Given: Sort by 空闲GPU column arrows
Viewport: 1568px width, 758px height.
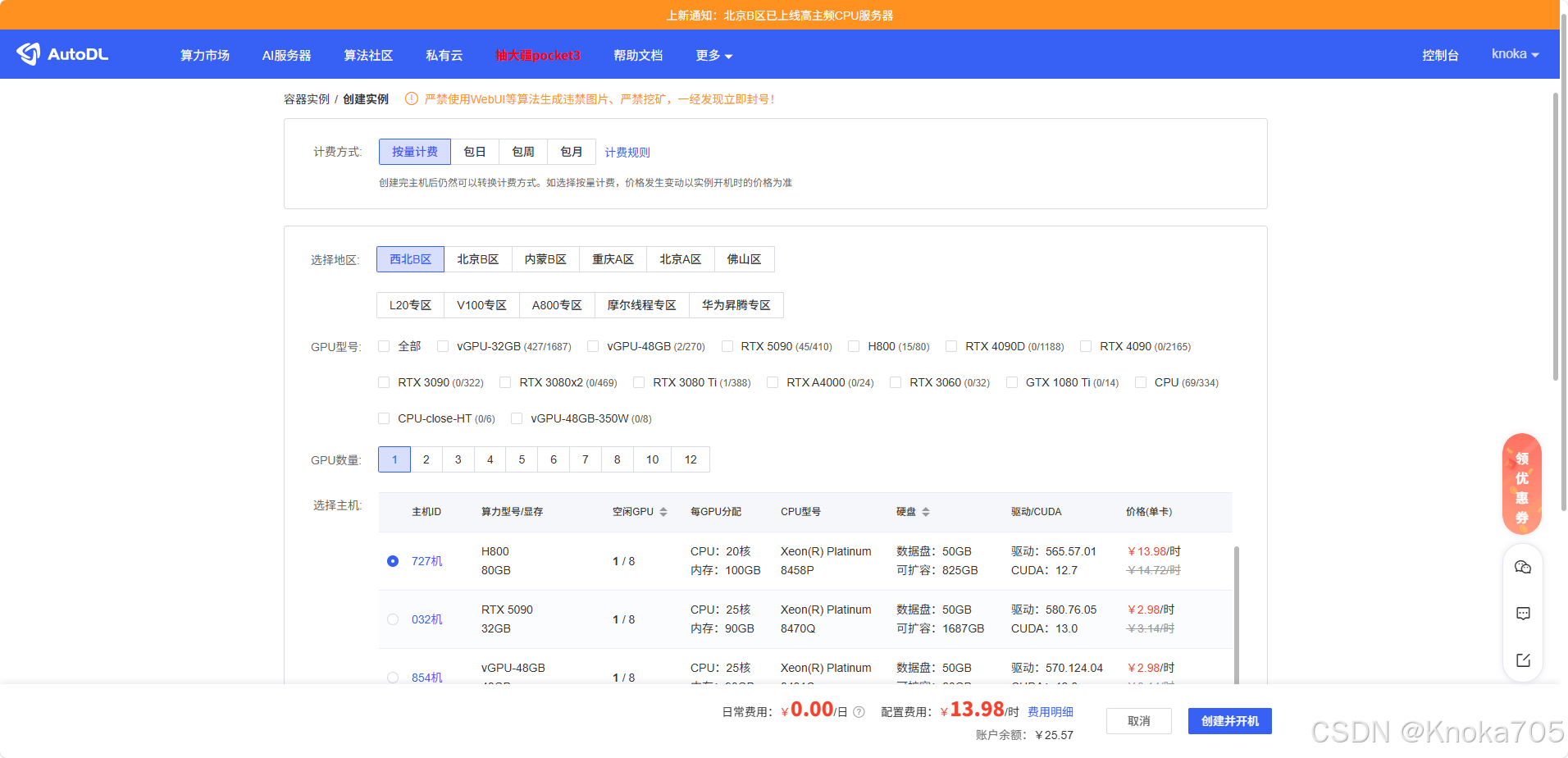Looking at the screenshot, I should click(x=663, y=512).
